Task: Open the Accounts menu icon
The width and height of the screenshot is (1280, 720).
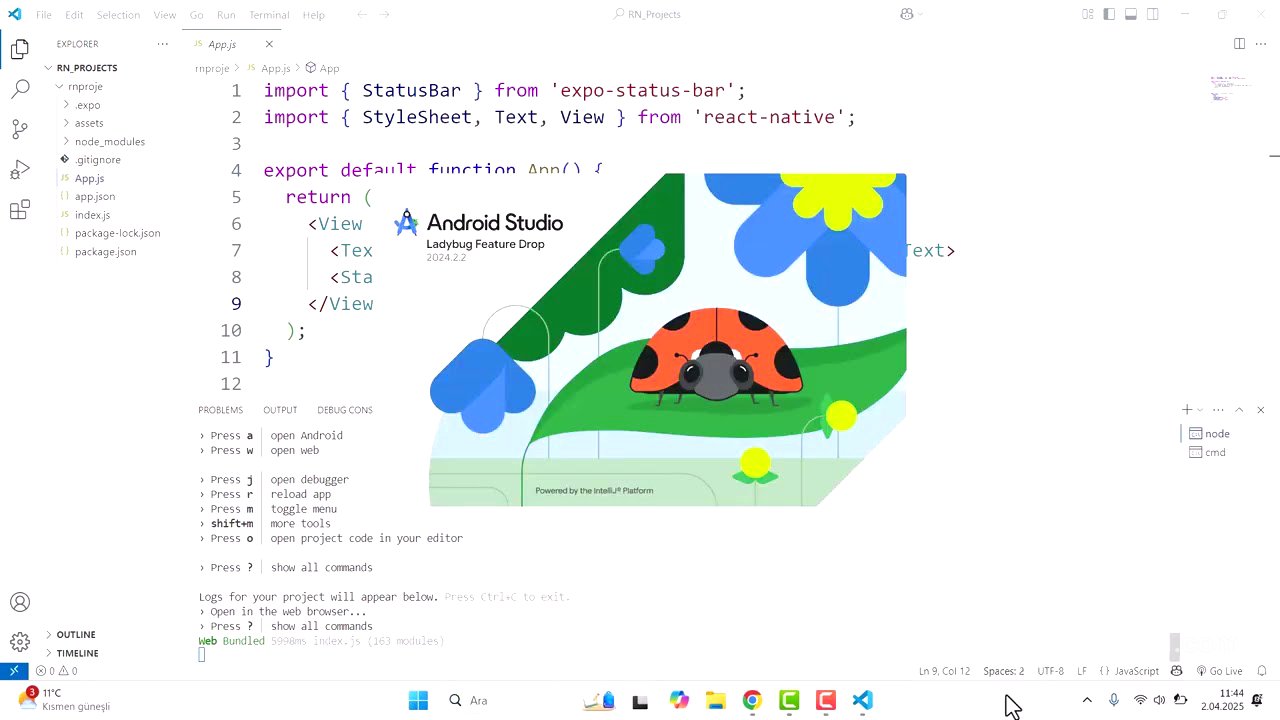Action: [x=20, y=602]
